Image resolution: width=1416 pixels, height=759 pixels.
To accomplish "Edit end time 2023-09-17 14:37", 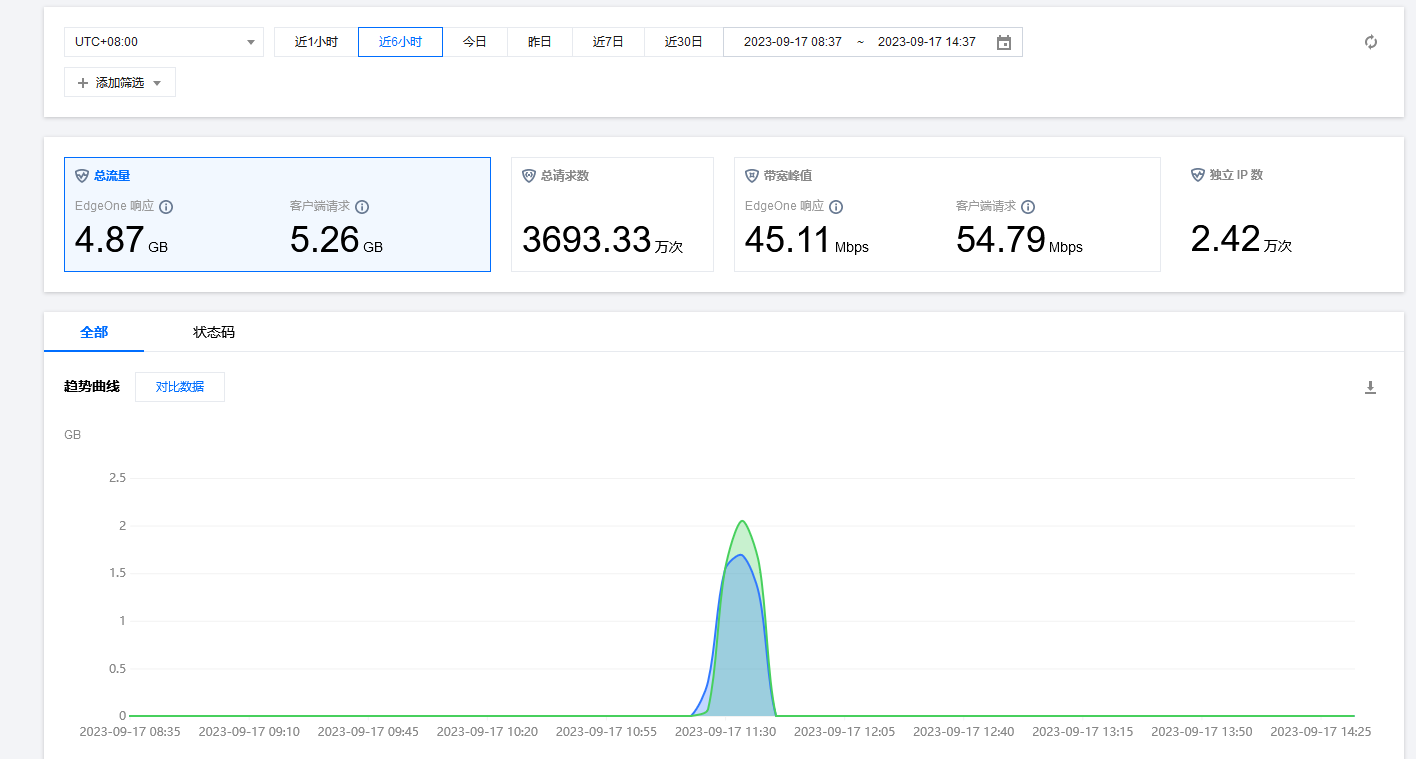I will (927, 42).
